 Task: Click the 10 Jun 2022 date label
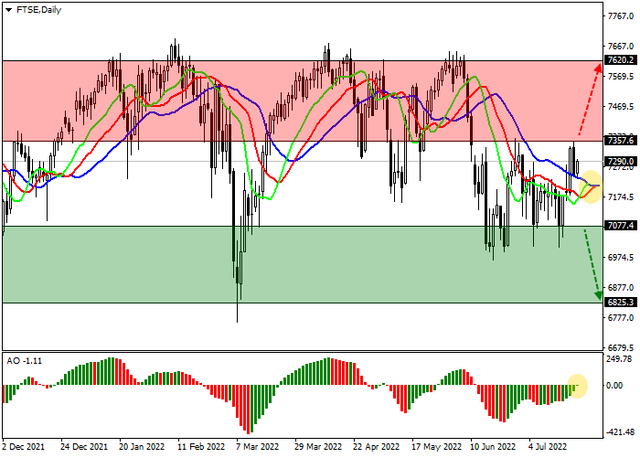(x=493, y=446)
